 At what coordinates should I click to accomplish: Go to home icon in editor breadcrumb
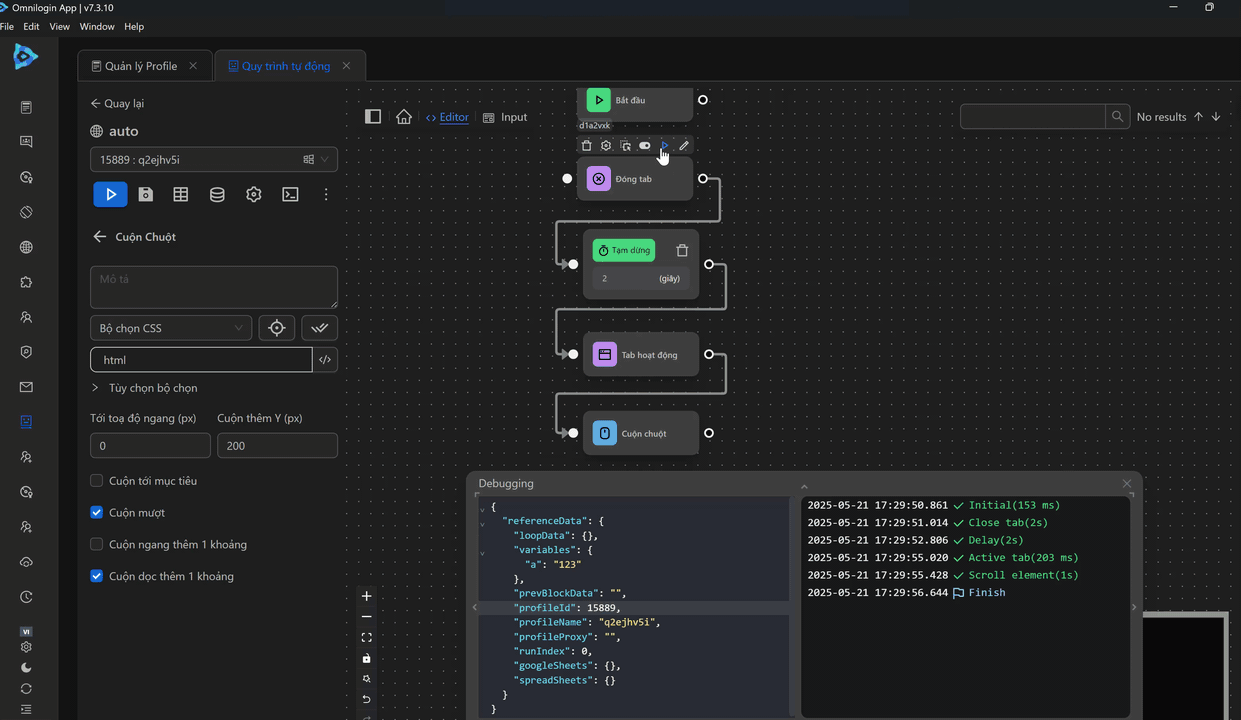click(404, 117)
